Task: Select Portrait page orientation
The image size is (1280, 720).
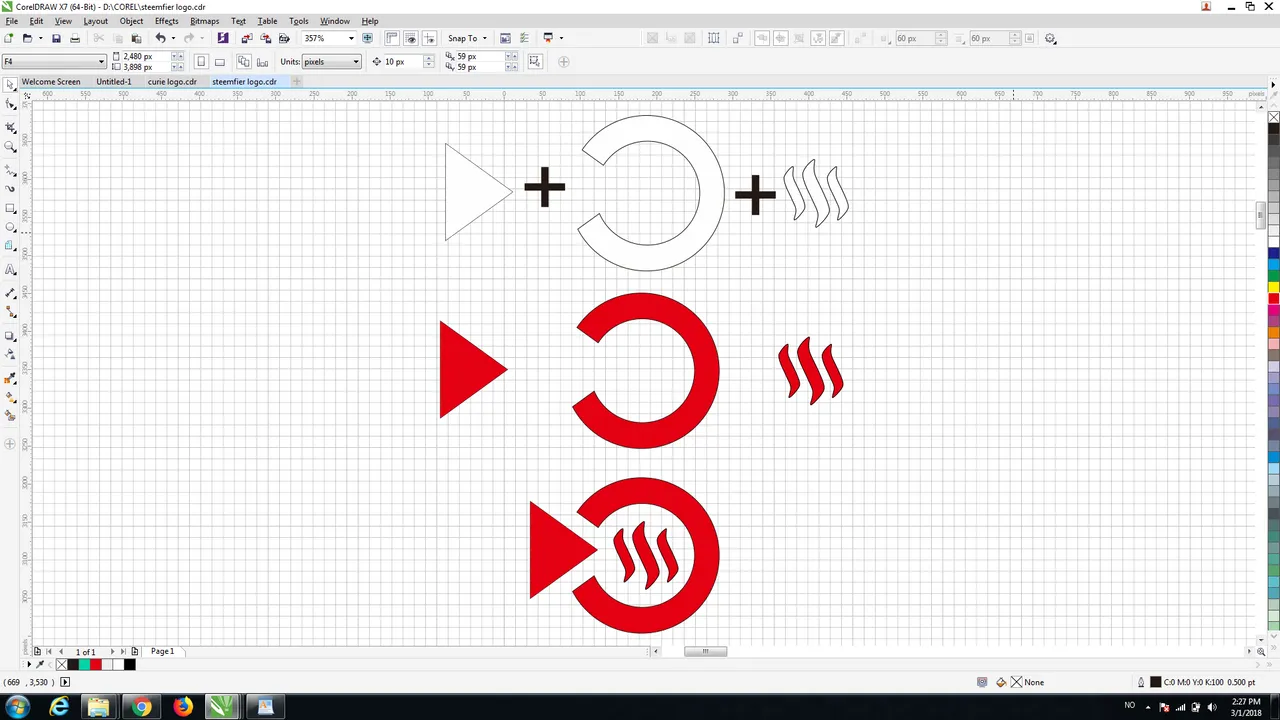Action: click(201, 62)
